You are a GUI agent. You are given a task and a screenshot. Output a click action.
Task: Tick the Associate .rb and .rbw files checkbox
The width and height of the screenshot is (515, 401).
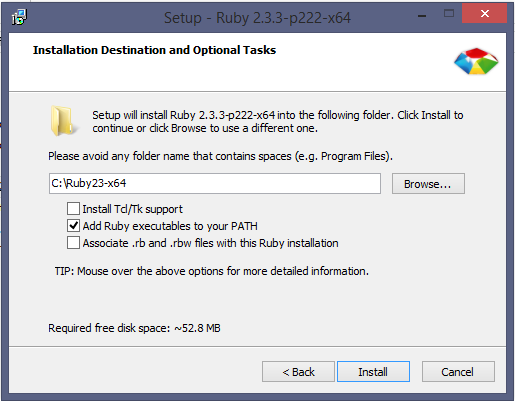[73, 243]
